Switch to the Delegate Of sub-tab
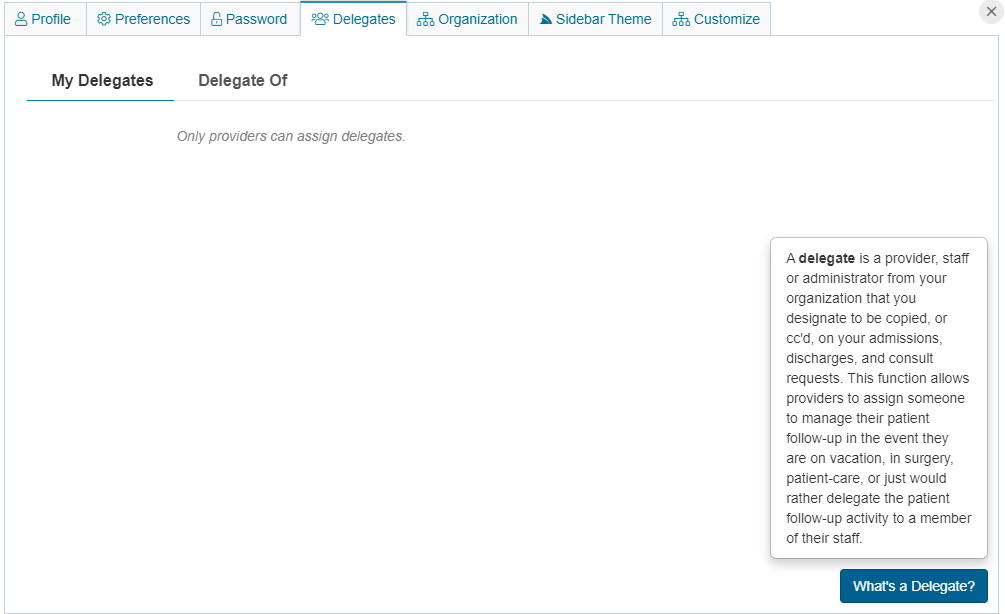Image resolution: width=1005 pixels, height=614 pixels. [x=242, y=81]
